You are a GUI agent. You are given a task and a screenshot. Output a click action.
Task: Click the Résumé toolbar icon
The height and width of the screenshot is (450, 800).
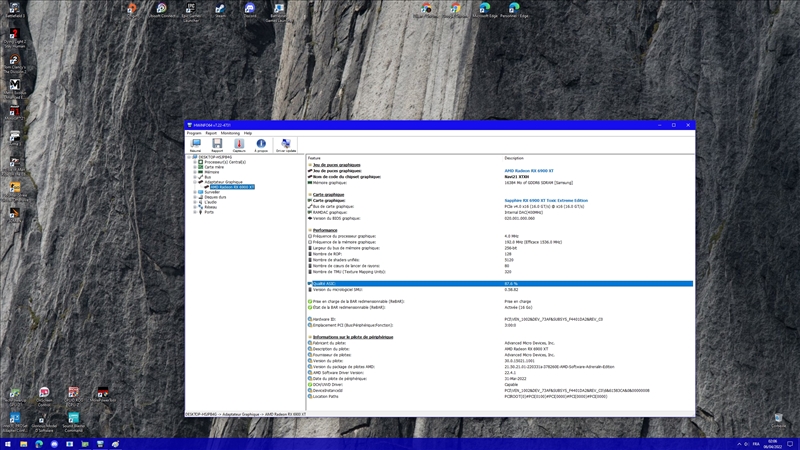pyautogui.click(x=195, y=145)
